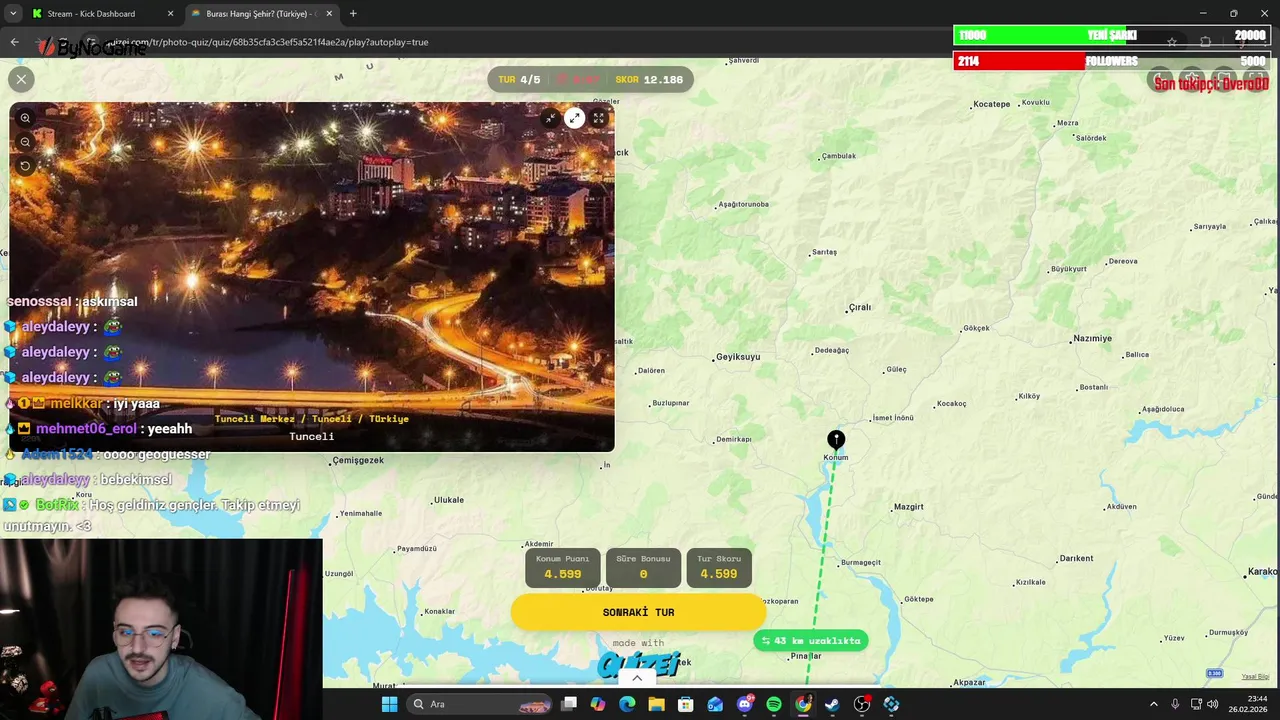Click the microphone tray icon
Screen dimensions: 1280x720
[1175, 704]
